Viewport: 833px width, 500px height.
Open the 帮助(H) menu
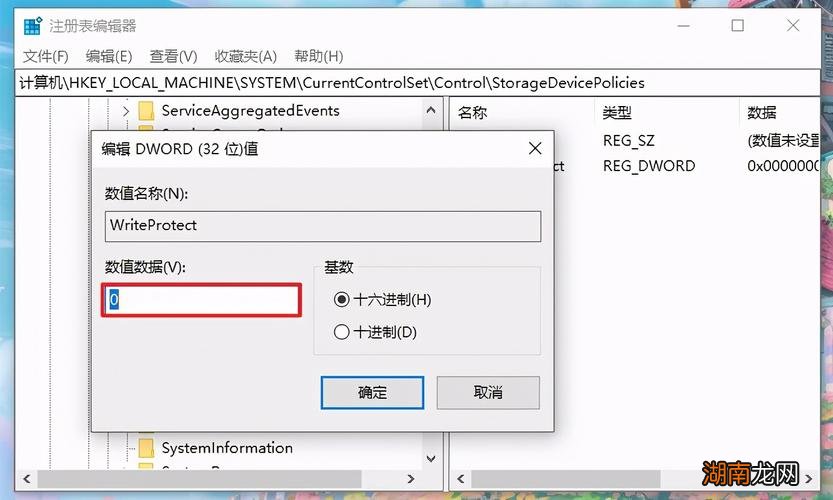pos(319,56)
